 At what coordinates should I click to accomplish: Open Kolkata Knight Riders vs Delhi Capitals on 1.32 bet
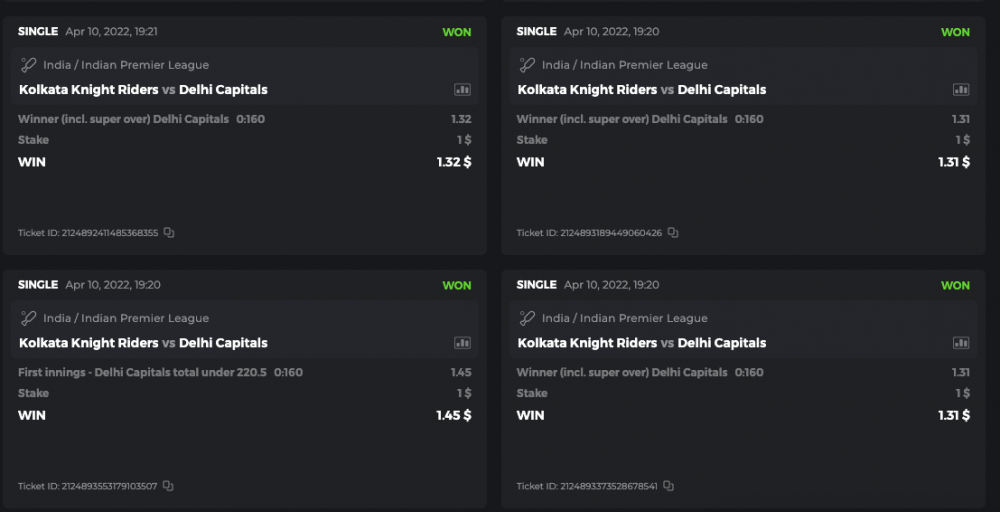pyautogui.click(x=143, y=90)
